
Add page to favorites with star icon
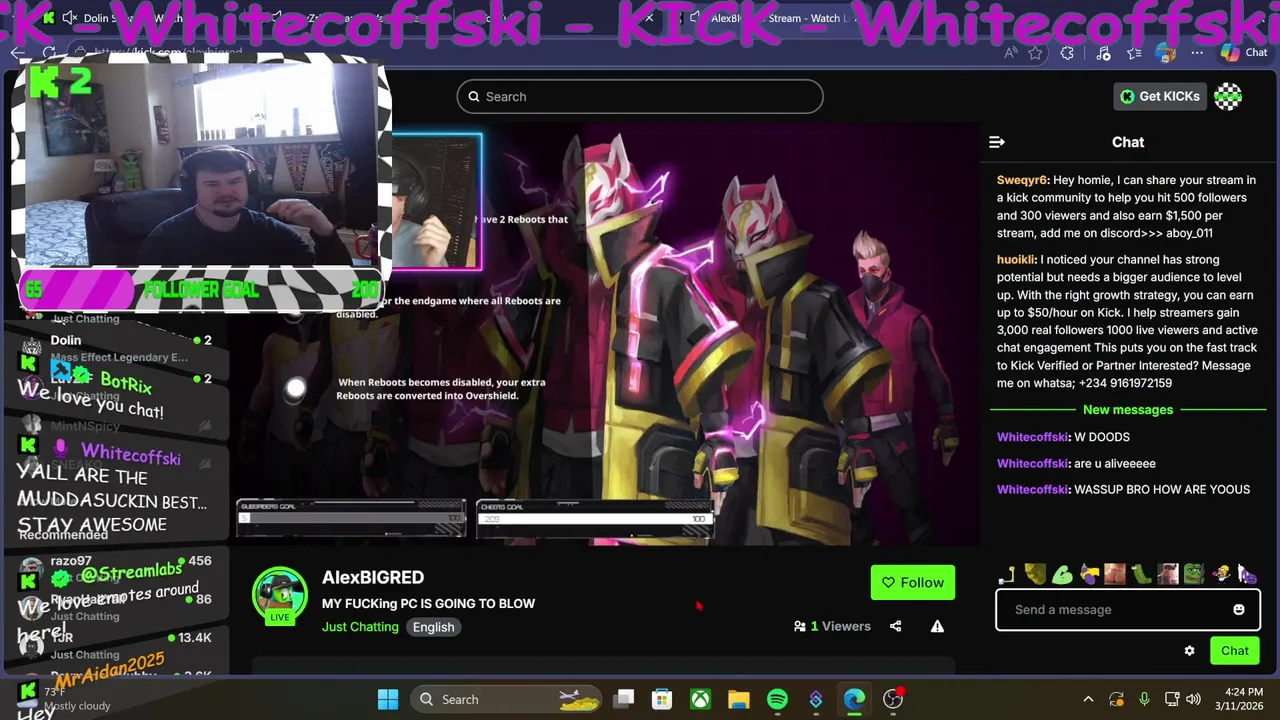click(x=1035, y=53)
